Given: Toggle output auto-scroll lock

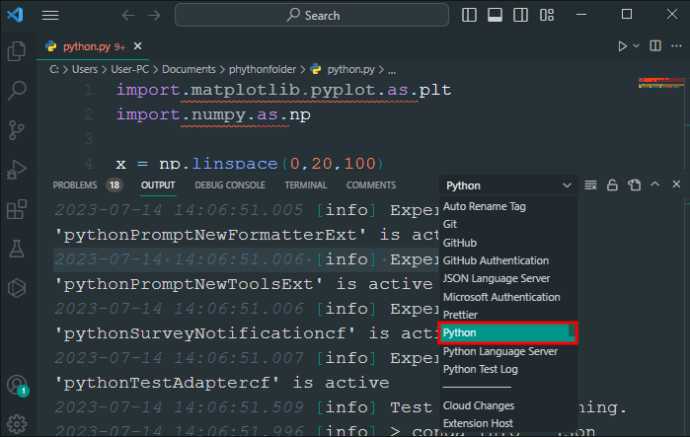Looking at the screenshot, I should point(612,185).
